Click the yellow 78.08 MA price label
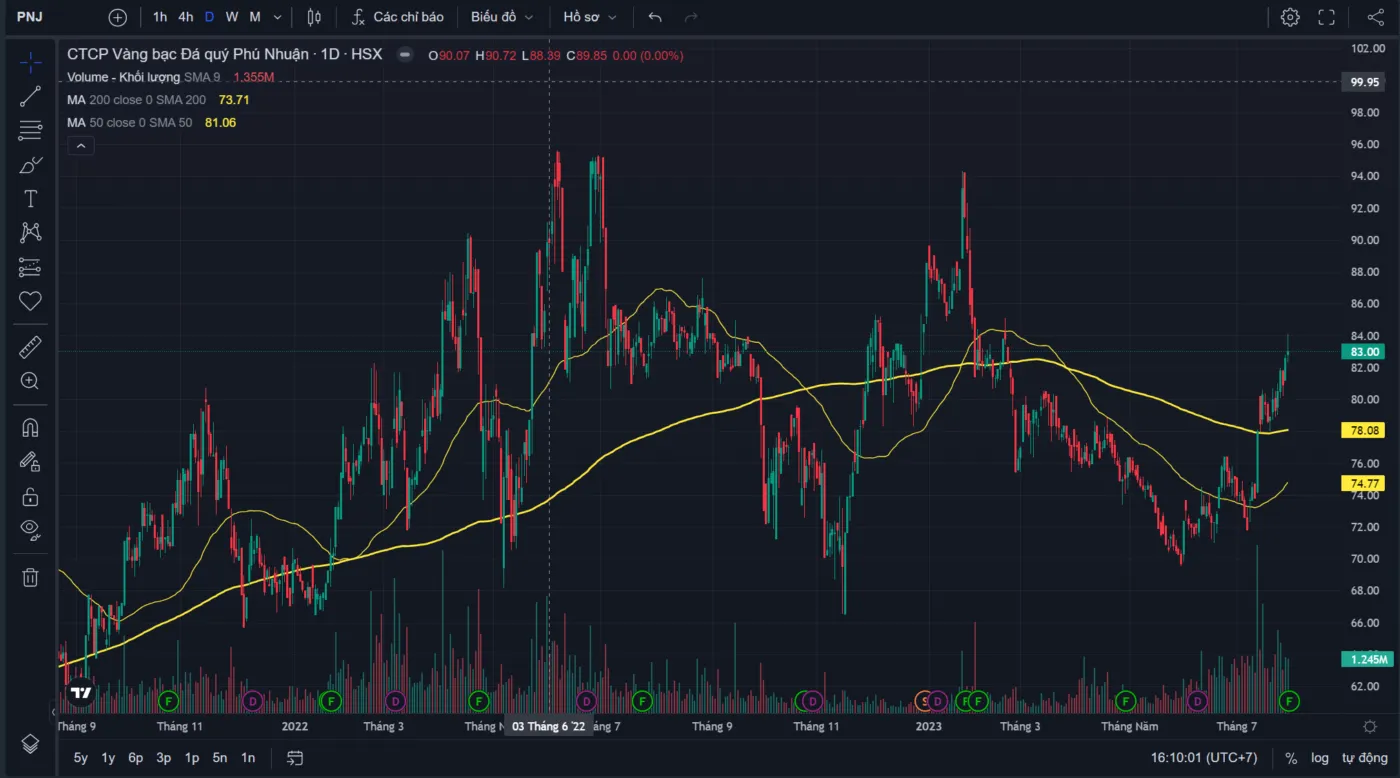Image resolution: width=1400 pixels, height=778 pixels. pyautogui.click(x=1366, y=430)
